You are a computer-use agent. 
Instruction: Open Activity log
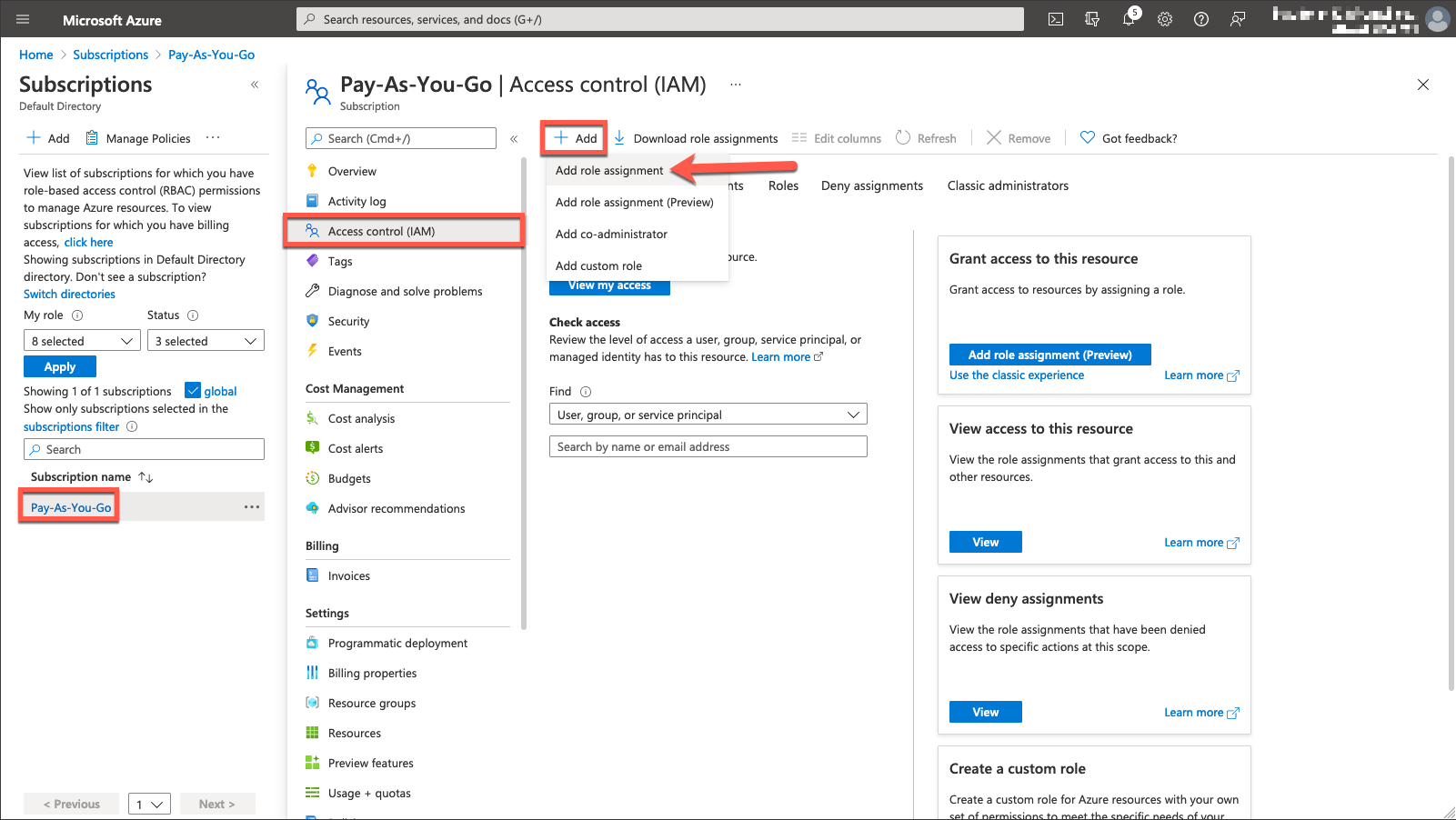[x=356, y=201]
